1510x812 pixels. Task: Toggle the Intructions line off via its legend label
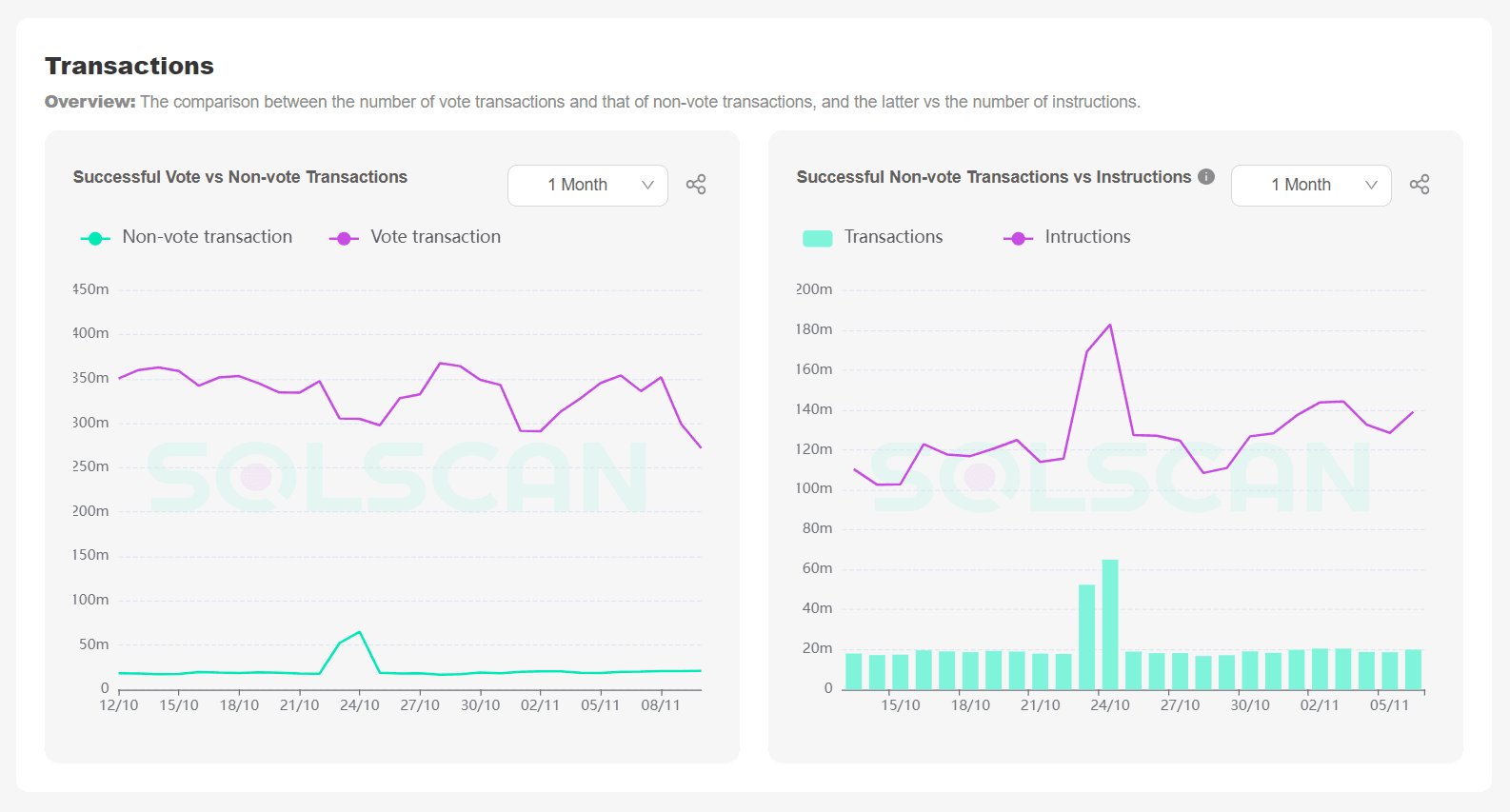pyautogui.click(x=1086, y=236)
